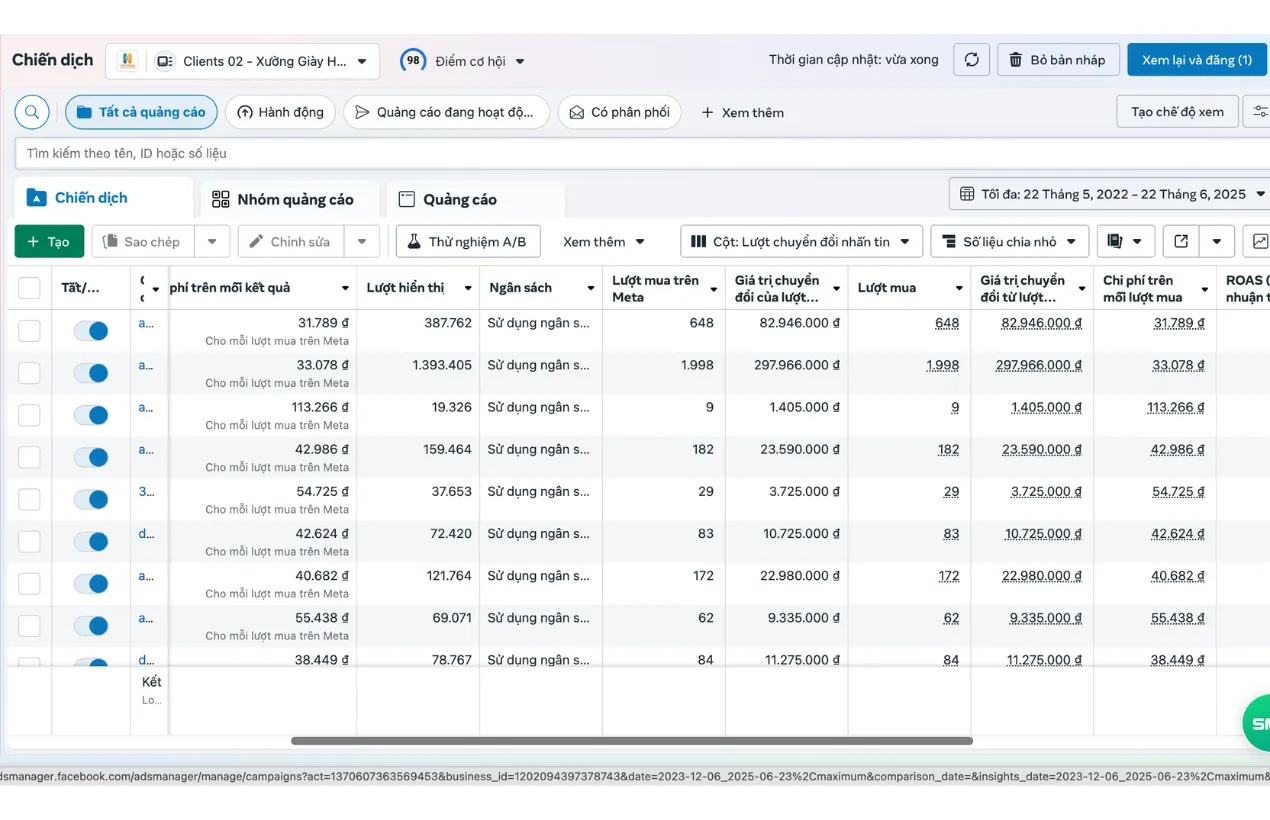Click the Chỉnh sửa pencil button
1270x820 pixels.
point(291,241)
